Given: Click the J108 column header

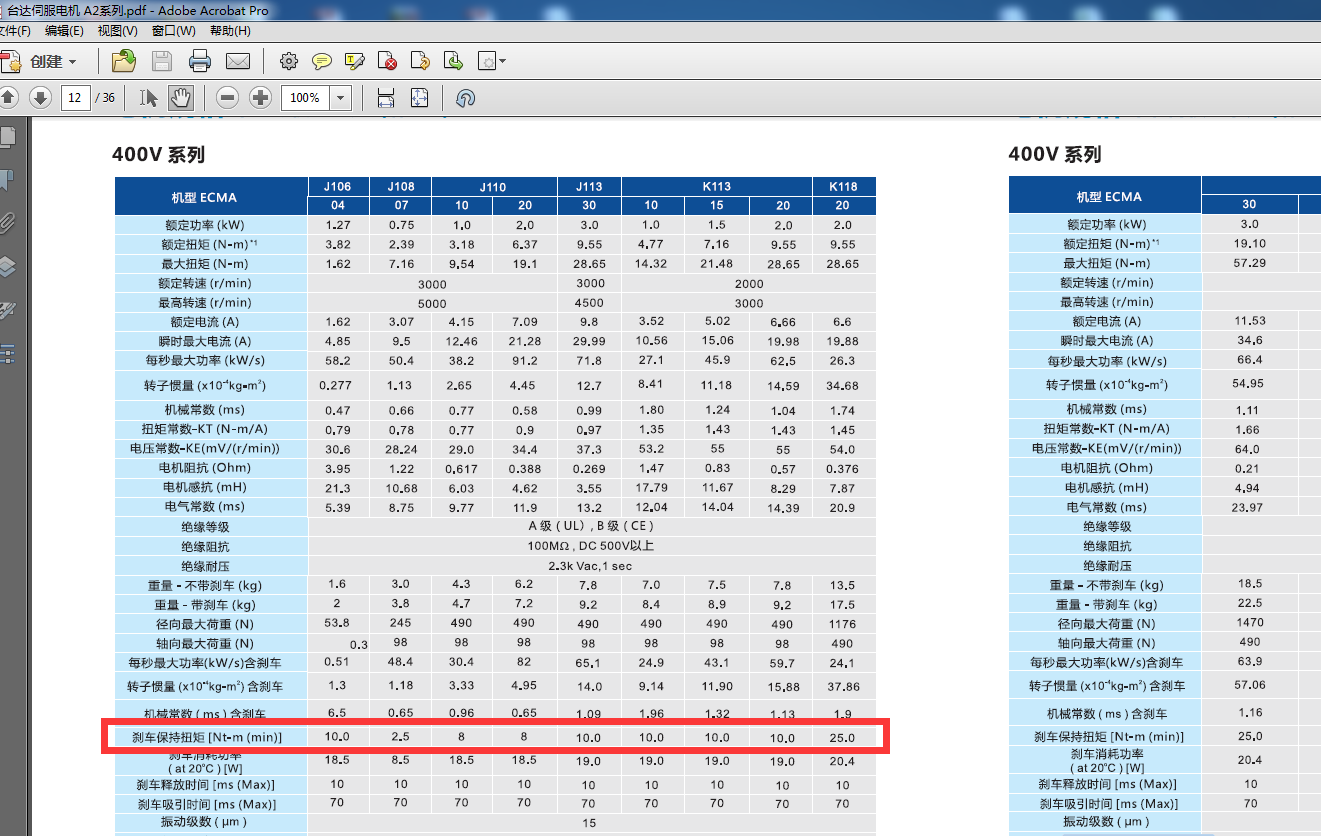Looking at the screenshot, I should coord(401,186).
